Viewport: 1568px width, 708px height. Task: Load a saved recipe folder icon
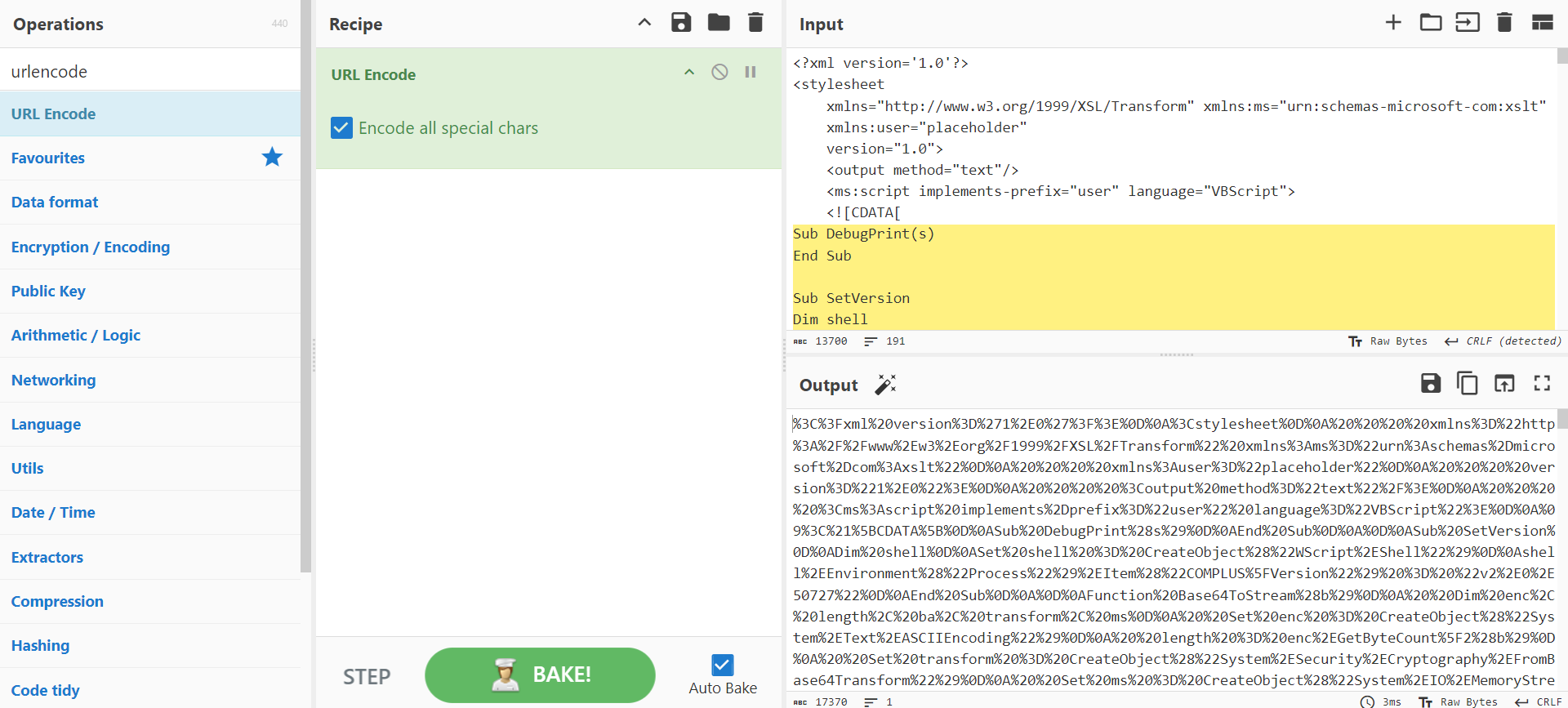click(719, 23)
